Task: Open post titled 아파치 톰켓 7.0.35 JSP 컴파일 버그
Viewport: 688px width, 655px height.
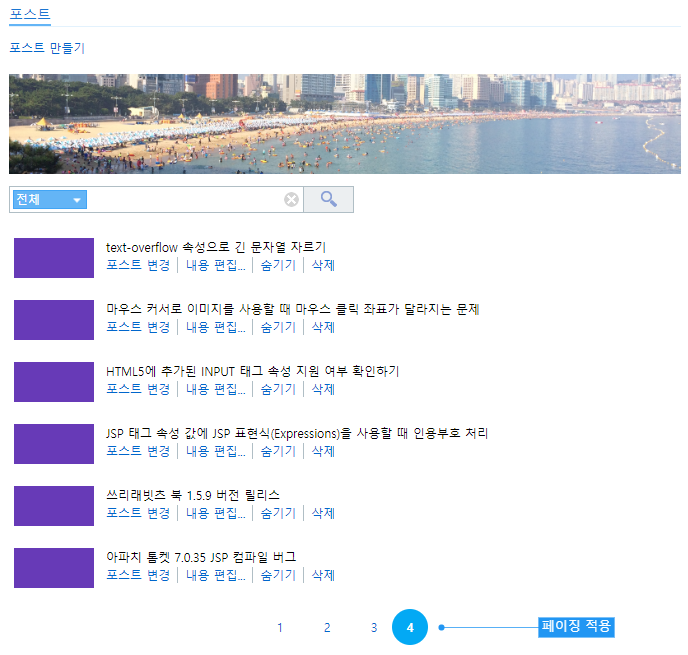Action: tap(201, 557)
